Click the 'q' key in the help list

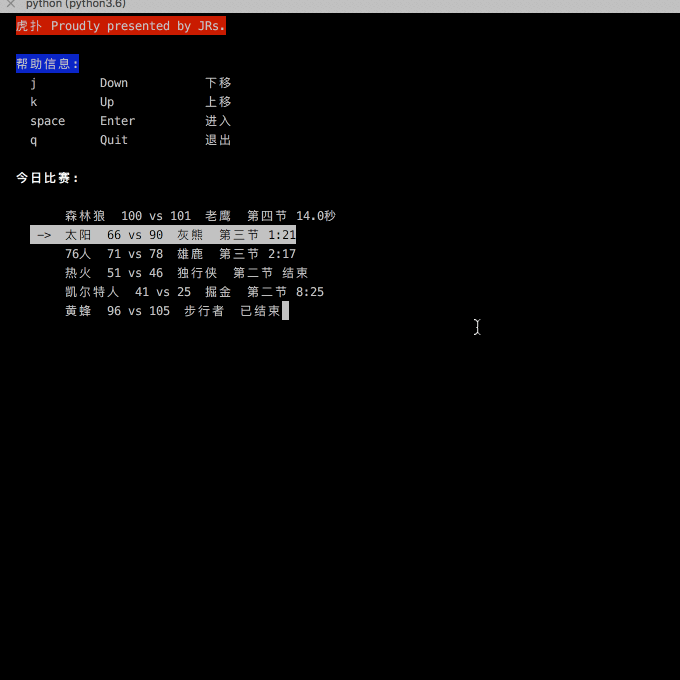click(33, 141)
